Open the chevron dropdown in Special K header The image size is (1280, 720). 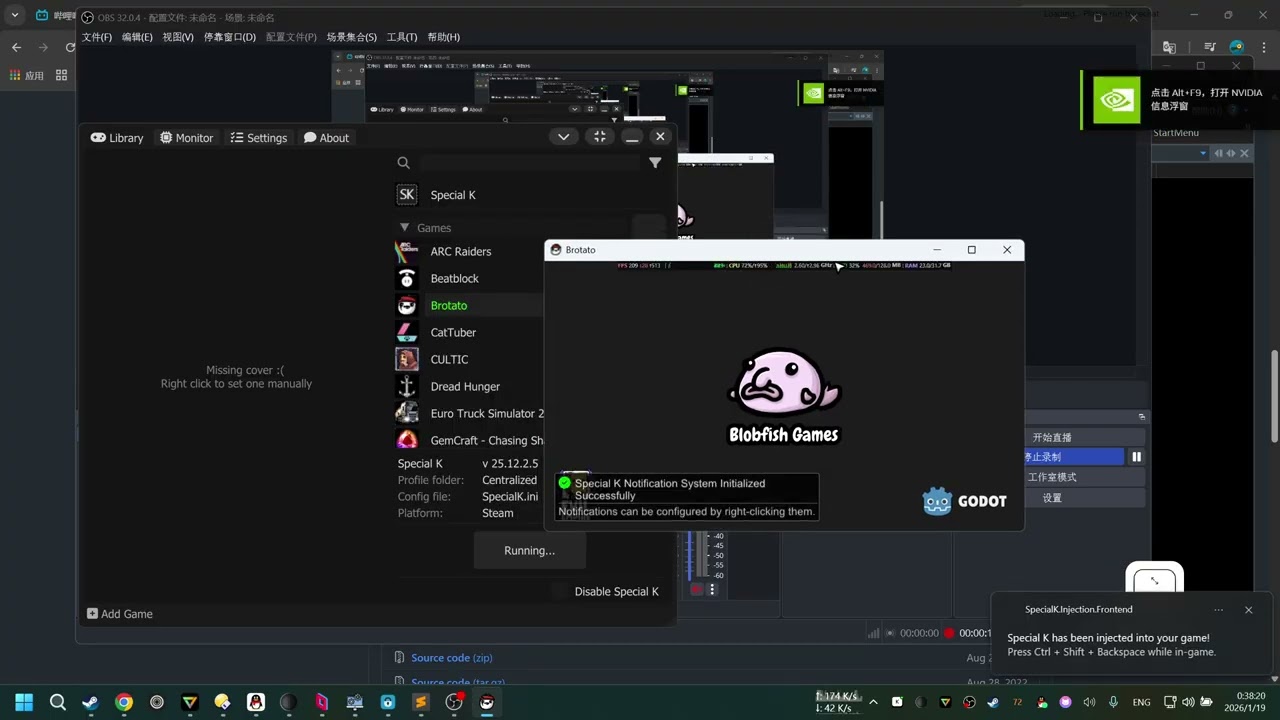click(x=564, y=137)
